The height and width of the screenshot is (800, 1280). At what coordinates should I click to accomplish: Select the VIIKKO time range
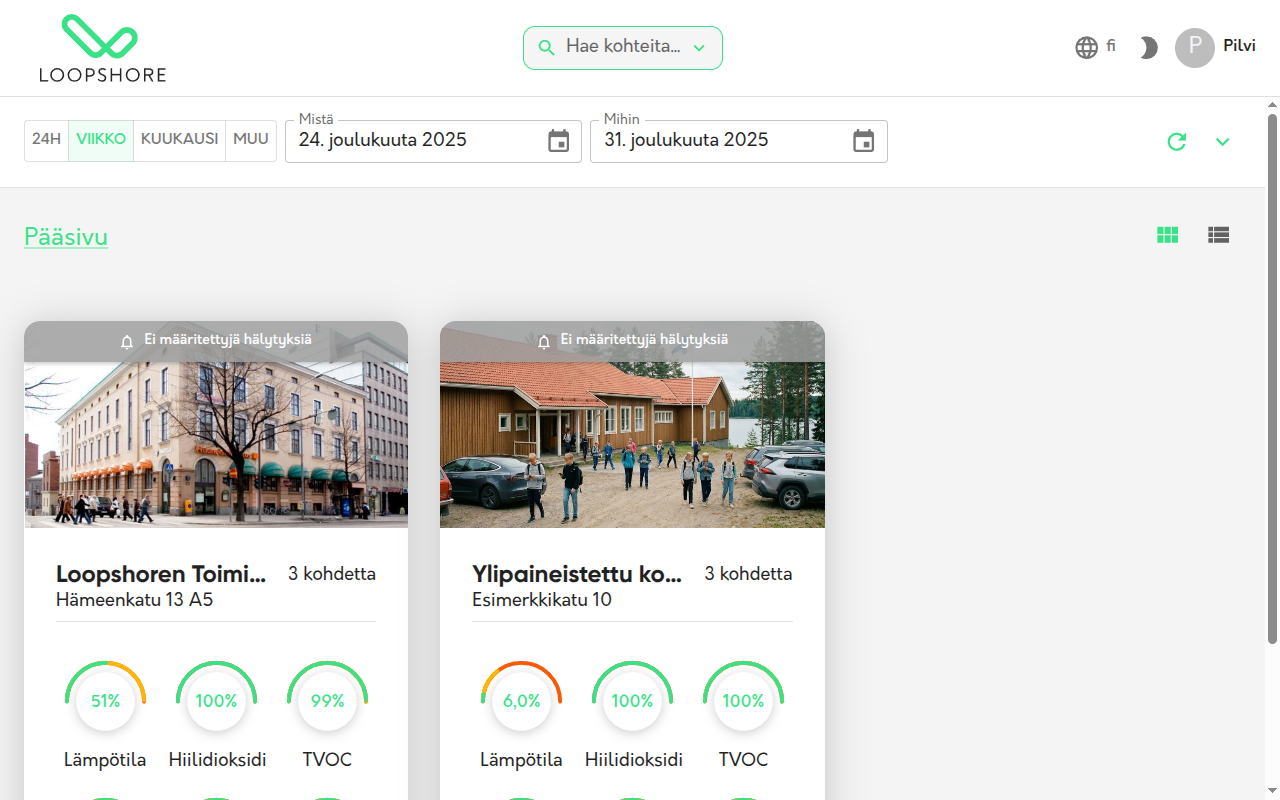point(101,140)
